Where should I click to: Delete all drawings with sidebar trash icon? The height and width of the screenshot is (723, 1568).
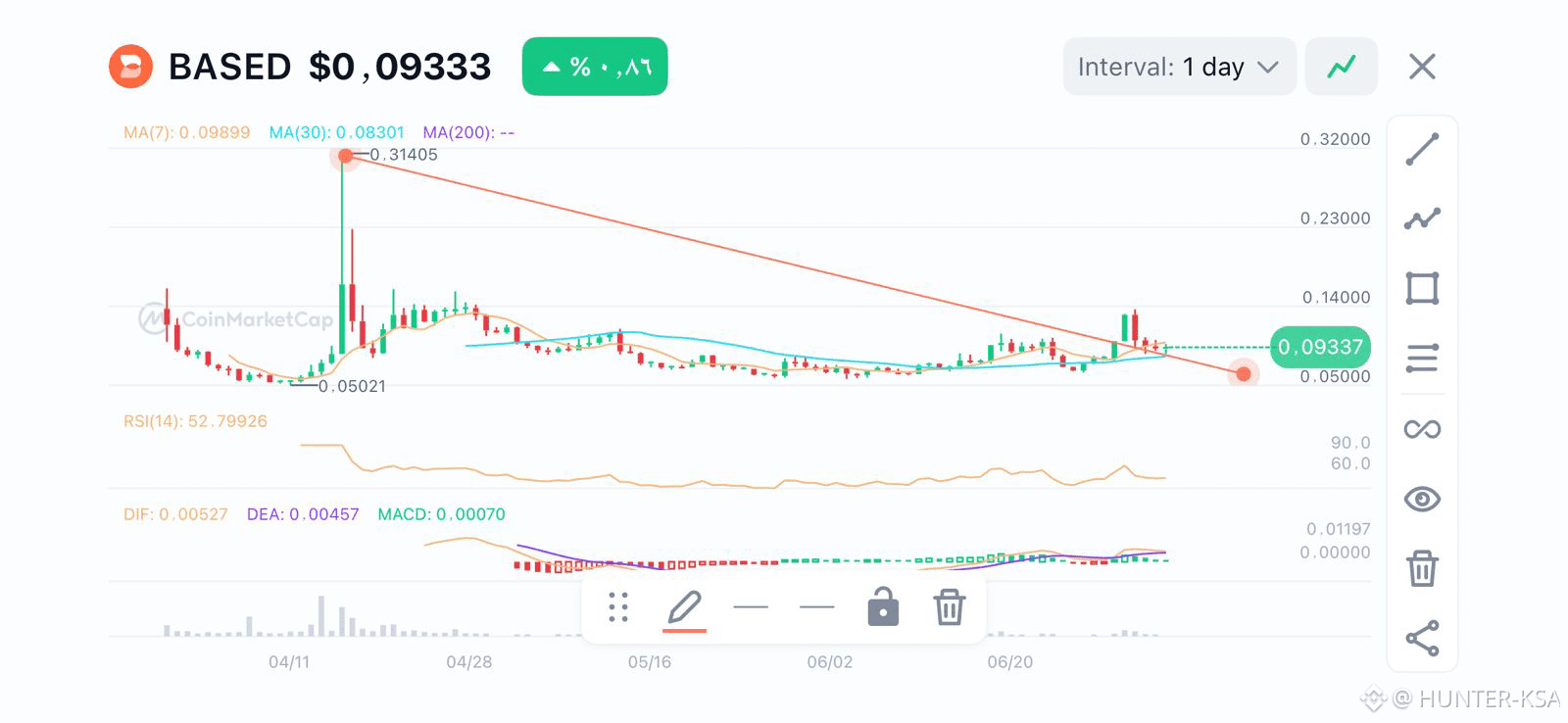point(1422,568)
